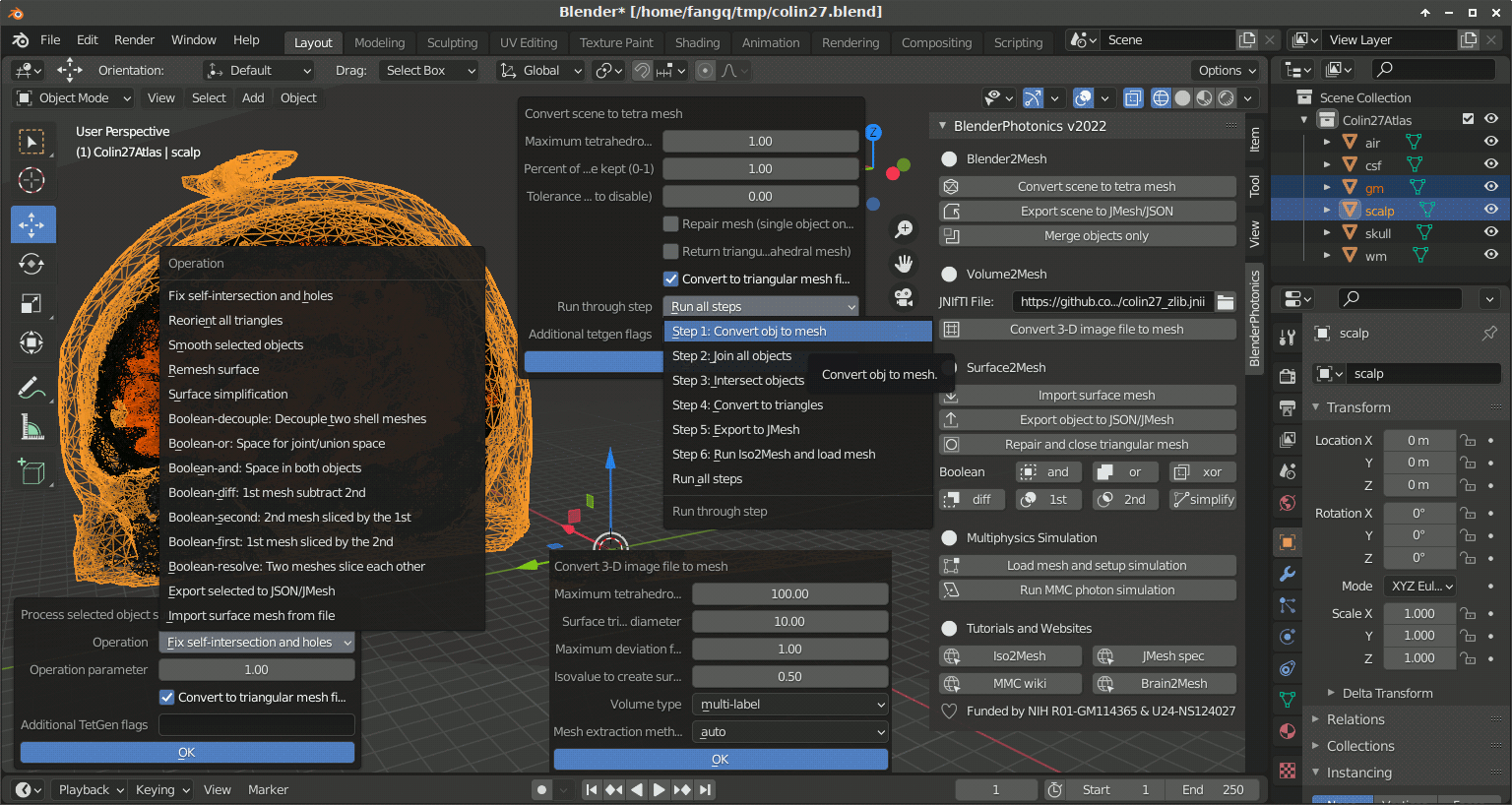Browse for JNIfTI file folder icon
1512x805 pixels.
pyautogui.click(x=1226, y=301)
